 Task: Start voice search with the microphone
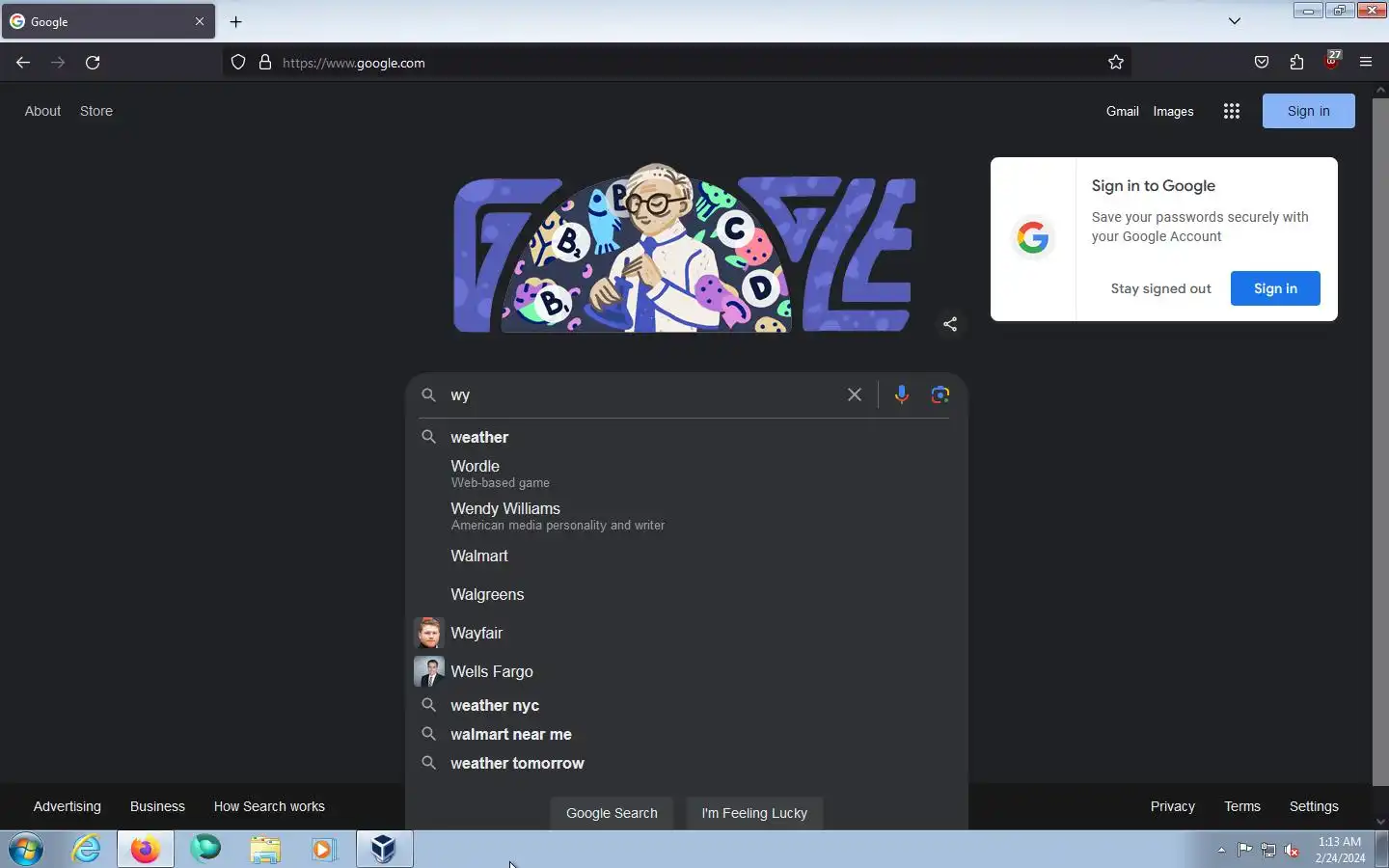pyautogui.click(x=902, y=394)
